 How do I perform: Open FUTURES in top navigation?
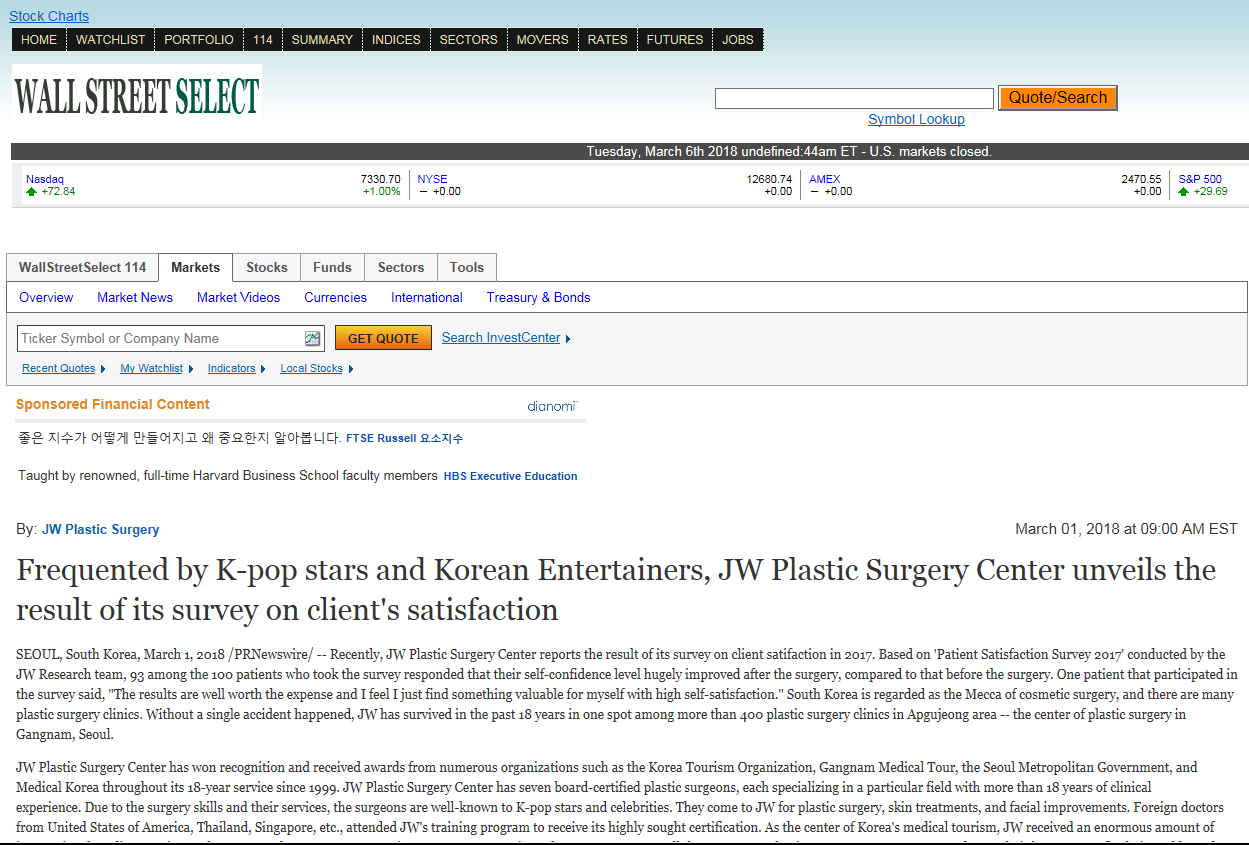675,40
